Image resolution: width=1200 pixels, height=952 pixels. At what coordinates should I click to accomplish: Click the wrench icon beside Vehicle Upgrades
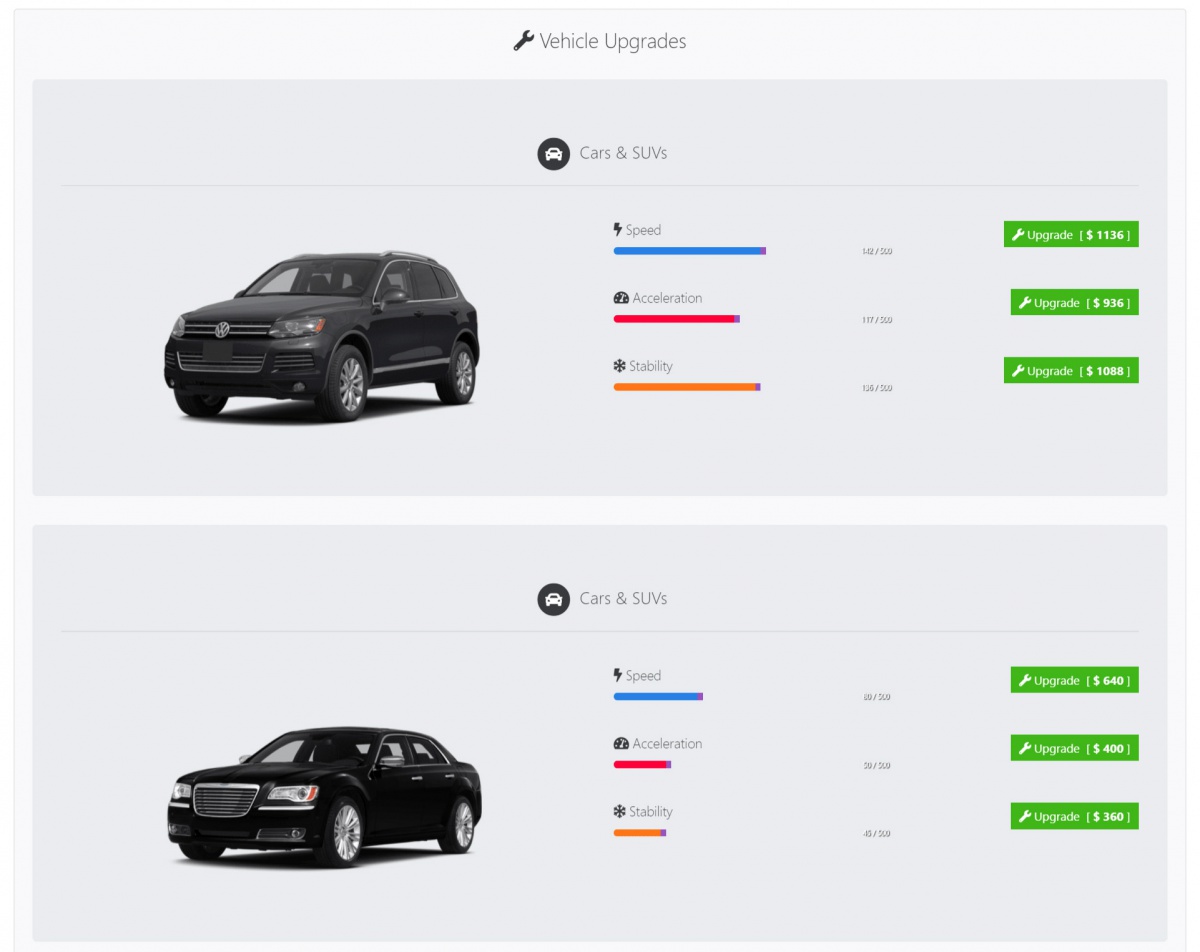tap(523, 41)
